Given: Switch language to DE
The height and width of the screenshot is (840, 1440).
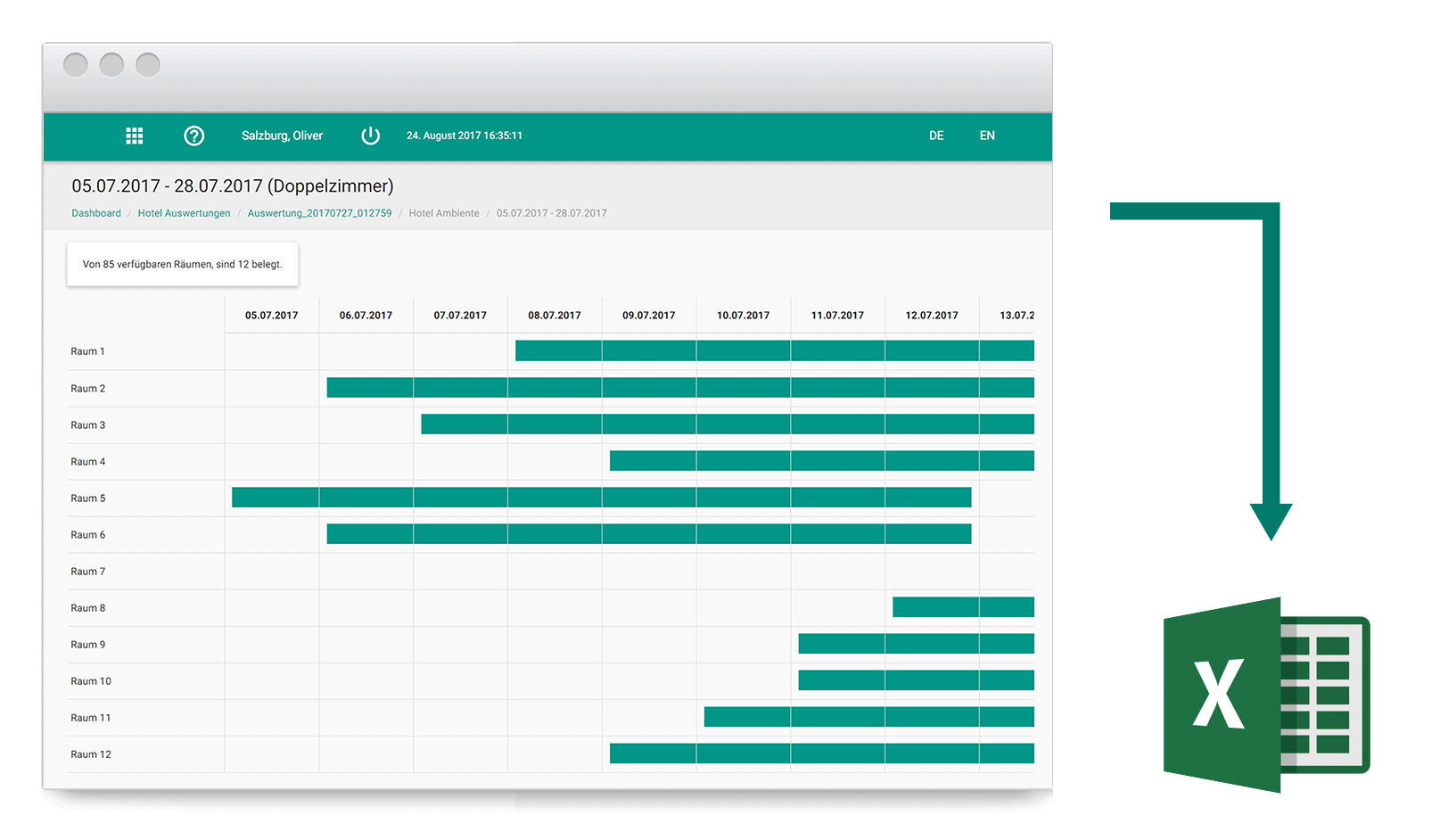Looking at the screenshot, I should (936, 136).
